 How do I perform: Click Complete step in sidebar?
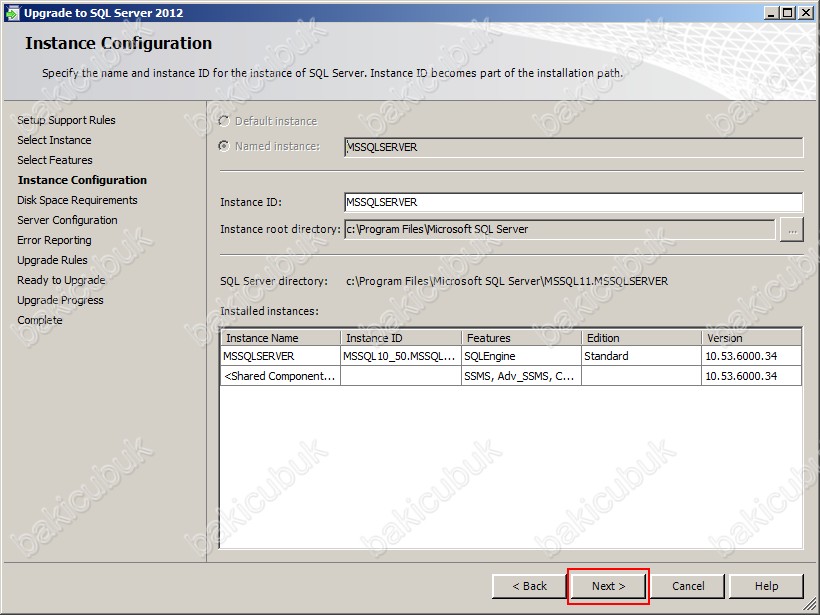pos(40,320)
